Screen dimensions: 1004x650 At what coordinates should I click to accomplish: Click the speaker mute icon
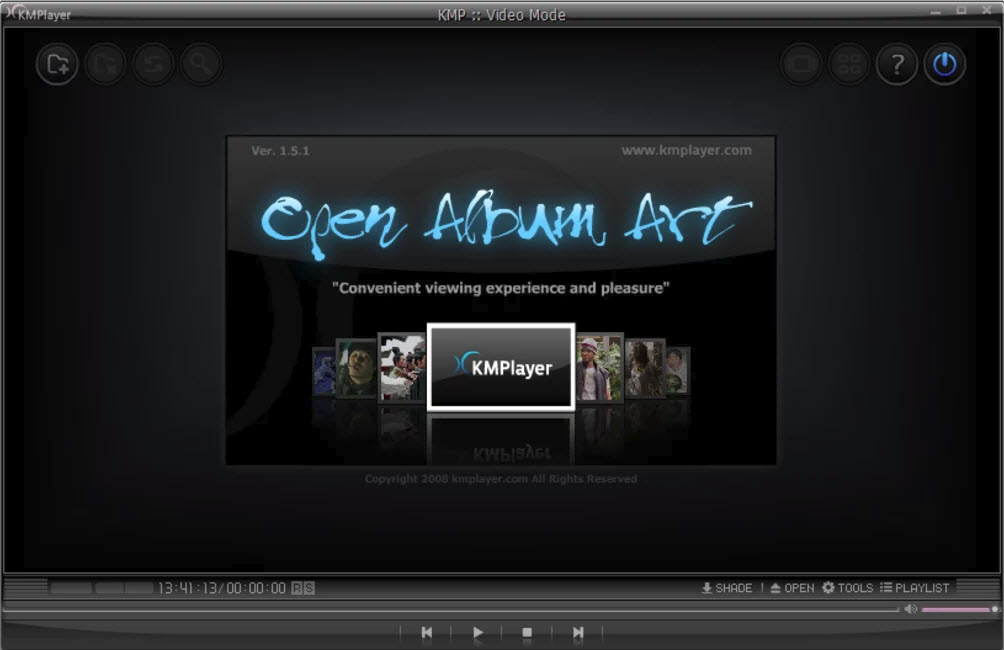click(x=911, y=609)
